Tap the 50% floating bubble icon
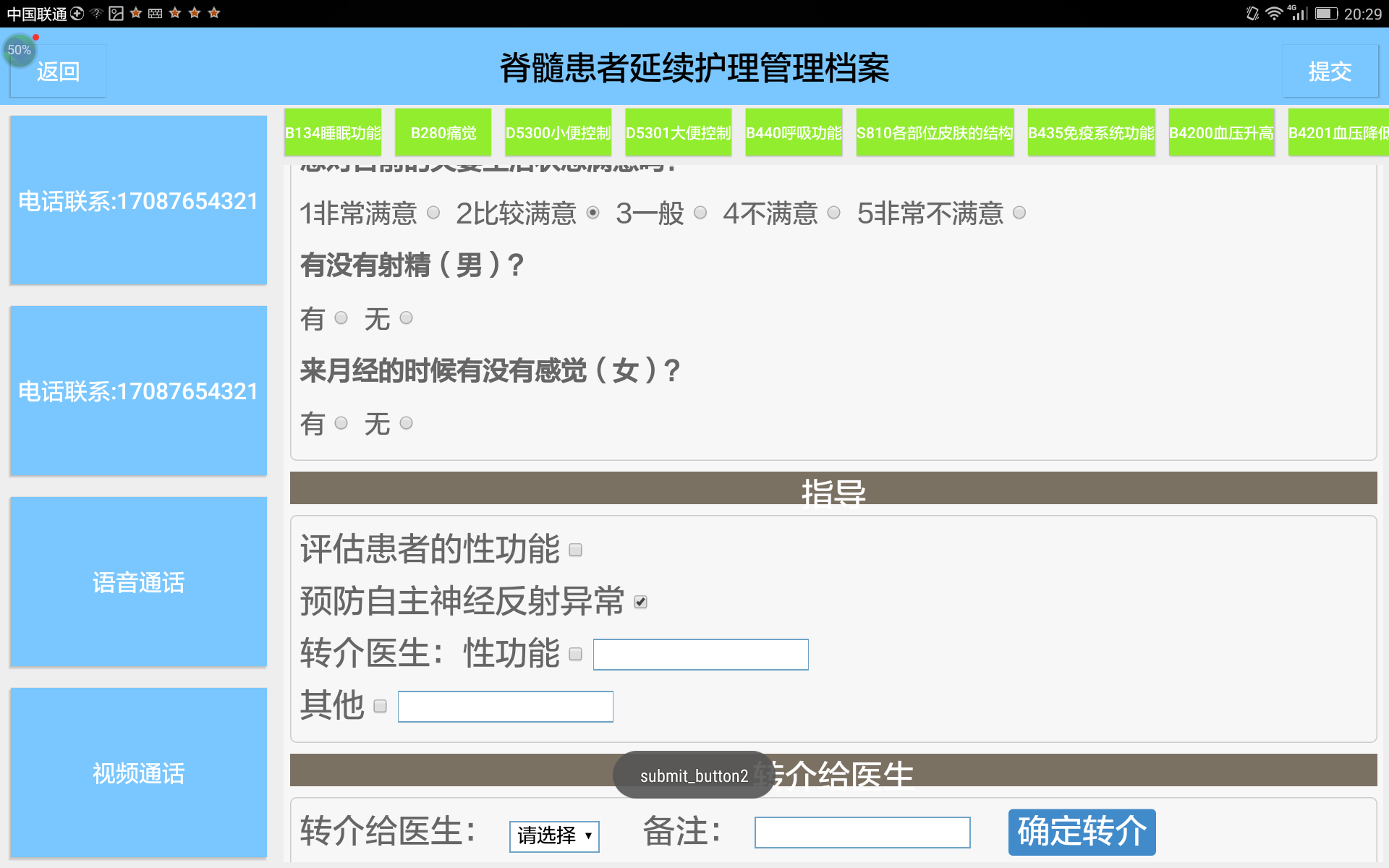The height and width of the screenshot is (868, 1389). click(20, 51)
